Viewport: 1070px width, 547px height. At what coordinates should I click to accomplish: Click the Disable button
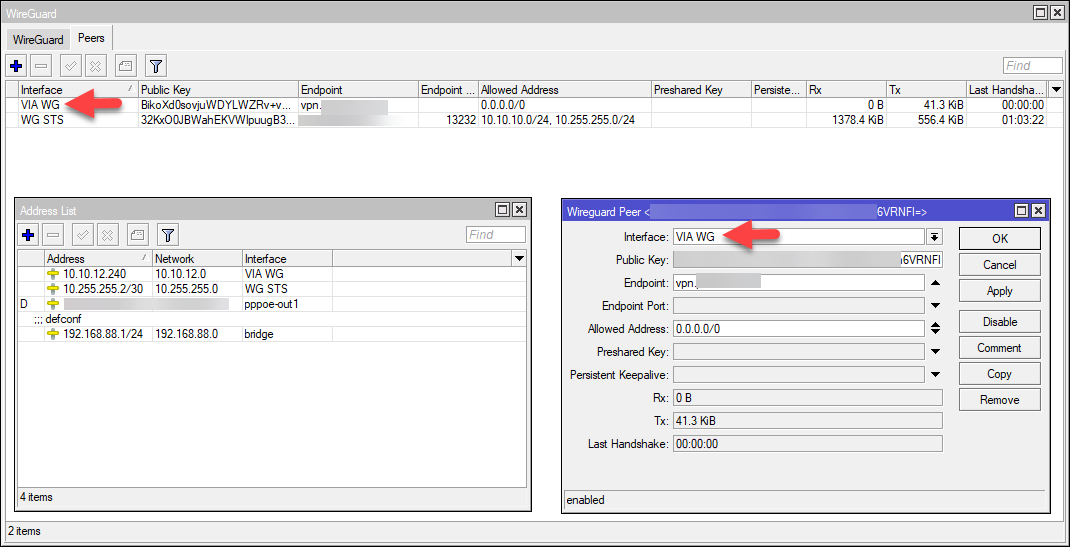click(x=1000, y=322)
